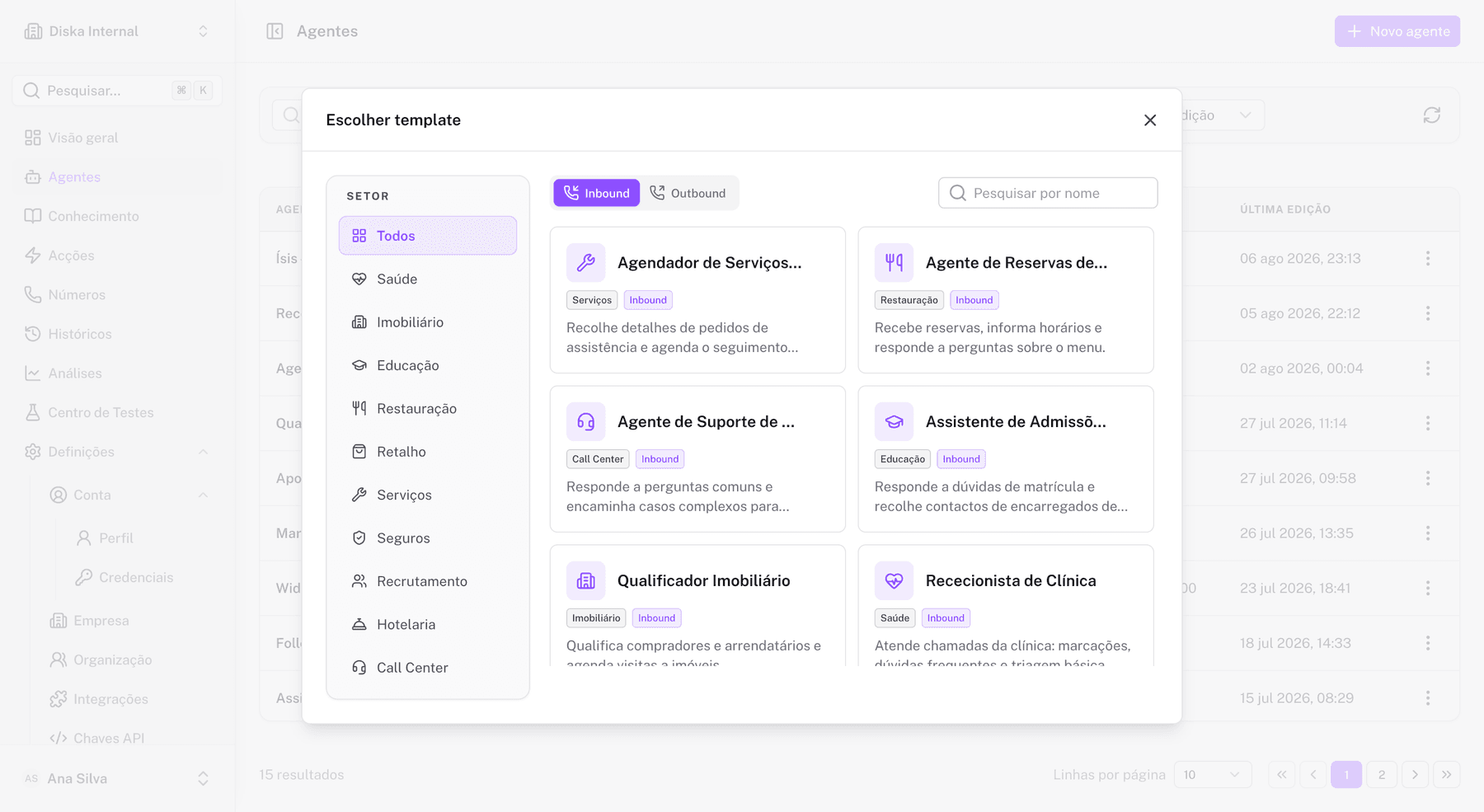The width and height of the screenshot is (1484, 812).
Task: Open the Análises chart icon in sidebar
Action: coord(33,373)
